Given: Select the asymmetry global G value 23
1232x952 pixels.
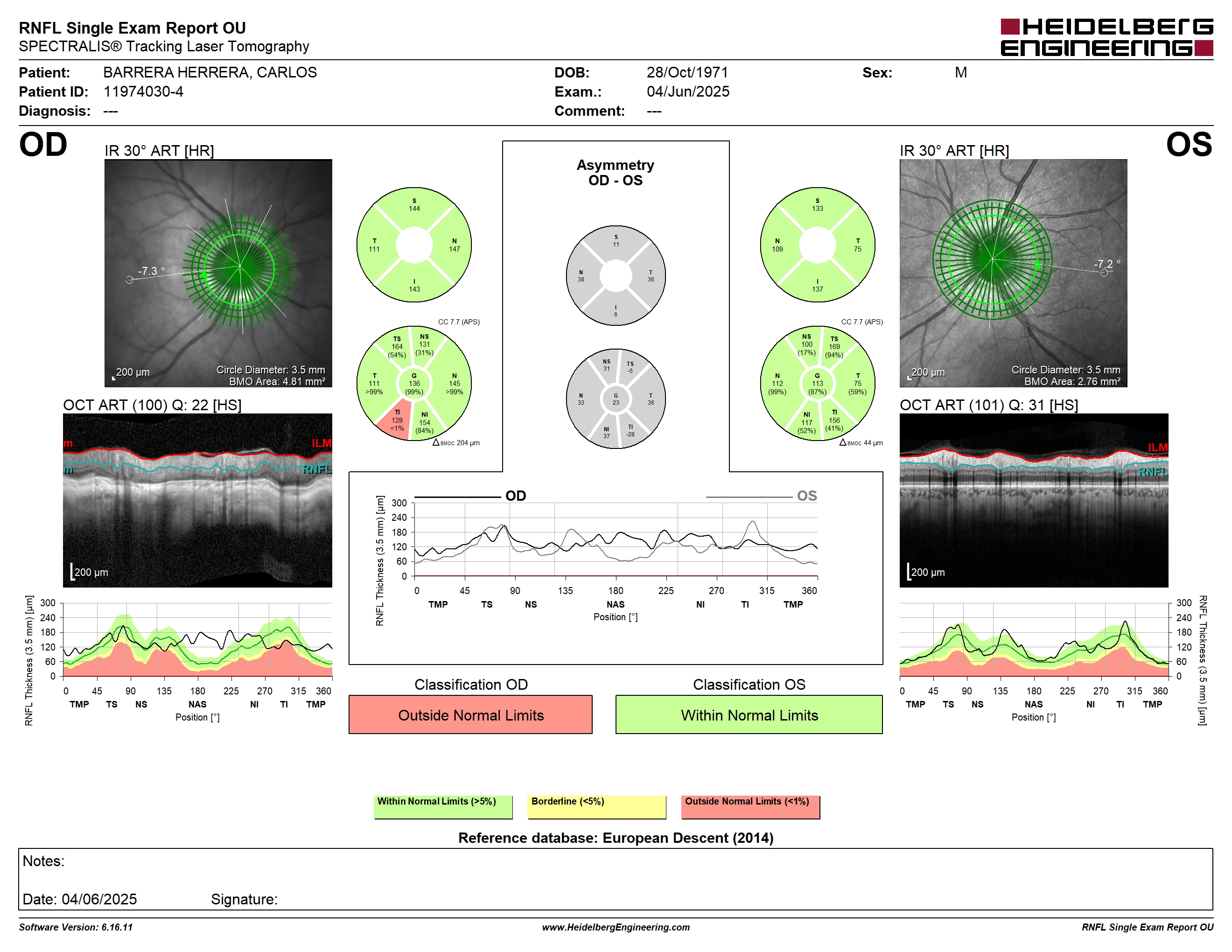Looking at the screenshot, I should click(x=616, y=399).
